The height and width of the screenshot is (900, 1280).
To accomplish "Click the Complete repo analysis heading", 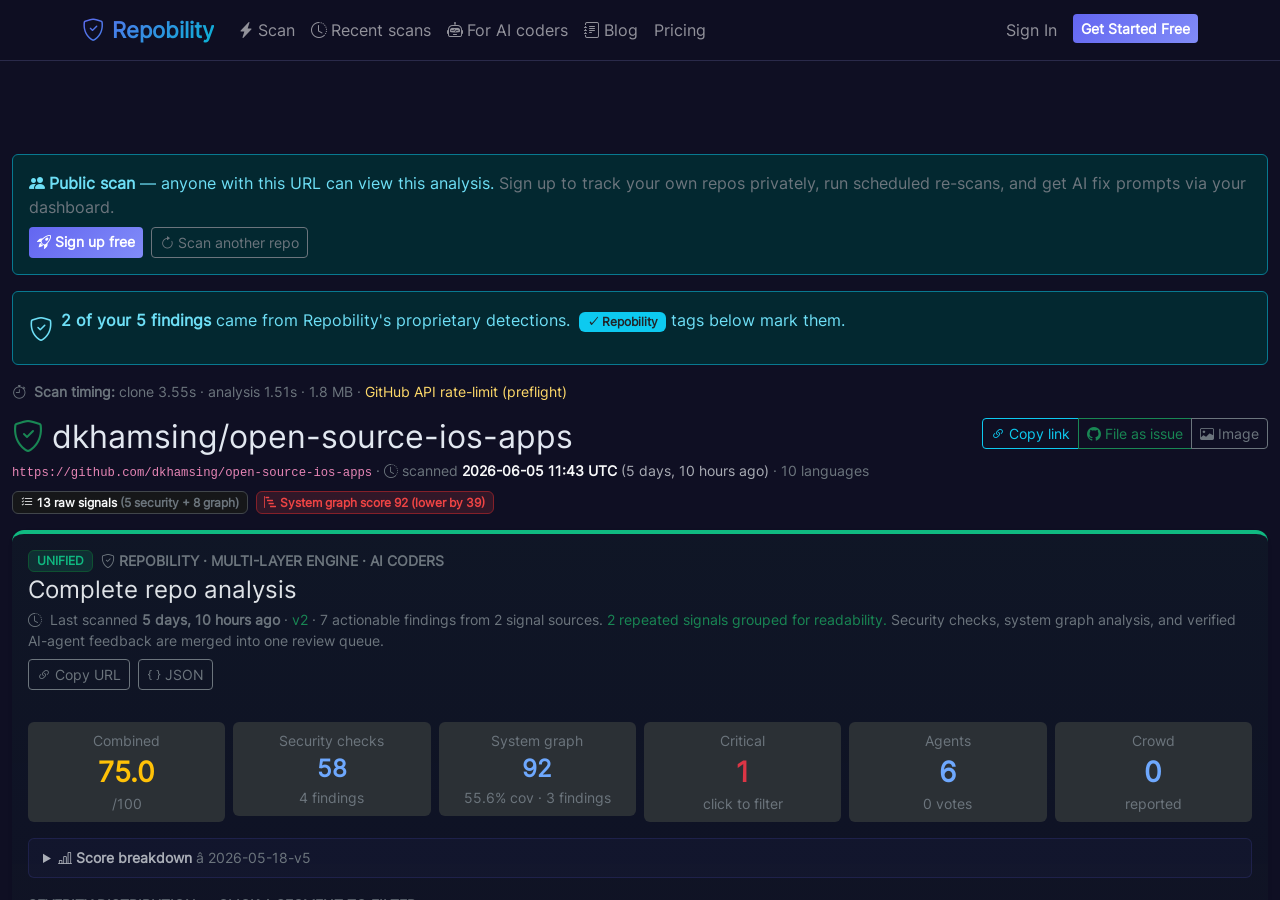I will tap(162, 589).
